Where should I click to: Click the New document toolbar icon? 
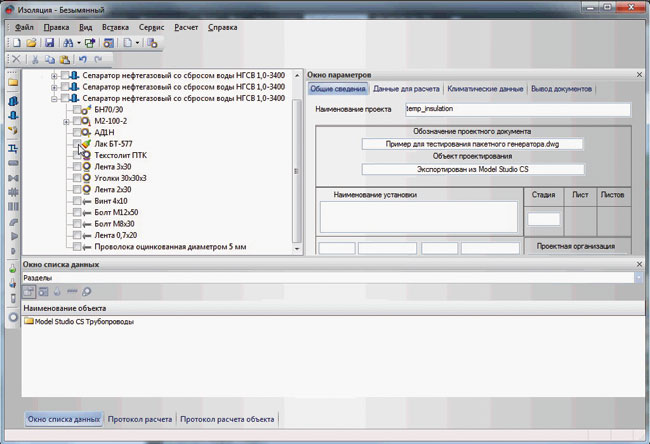click(x=17, y=44)
